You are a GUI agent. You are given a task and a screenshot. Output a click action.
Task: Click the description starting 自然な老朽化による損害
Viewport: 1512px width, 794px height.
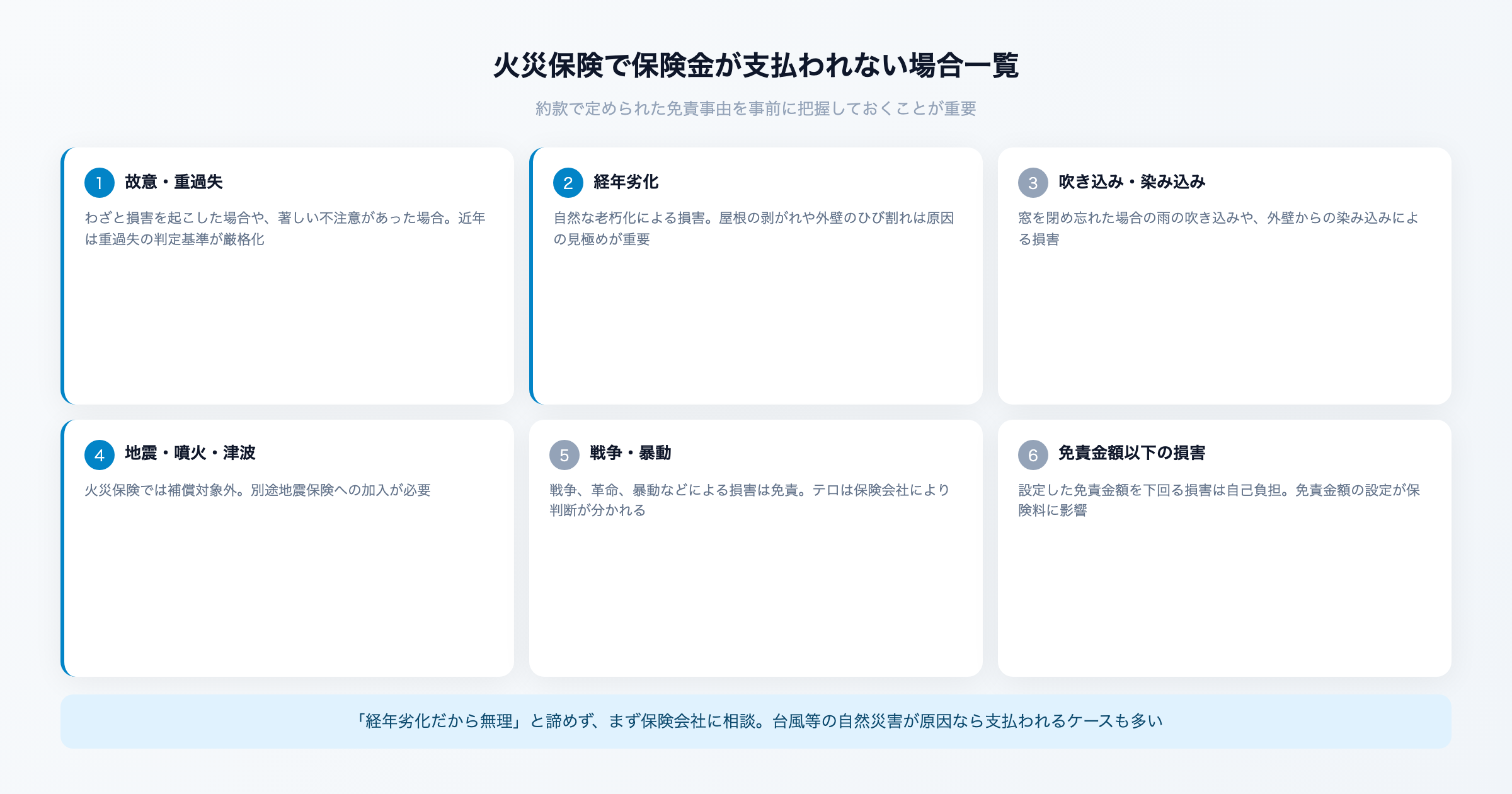[754, 229]
